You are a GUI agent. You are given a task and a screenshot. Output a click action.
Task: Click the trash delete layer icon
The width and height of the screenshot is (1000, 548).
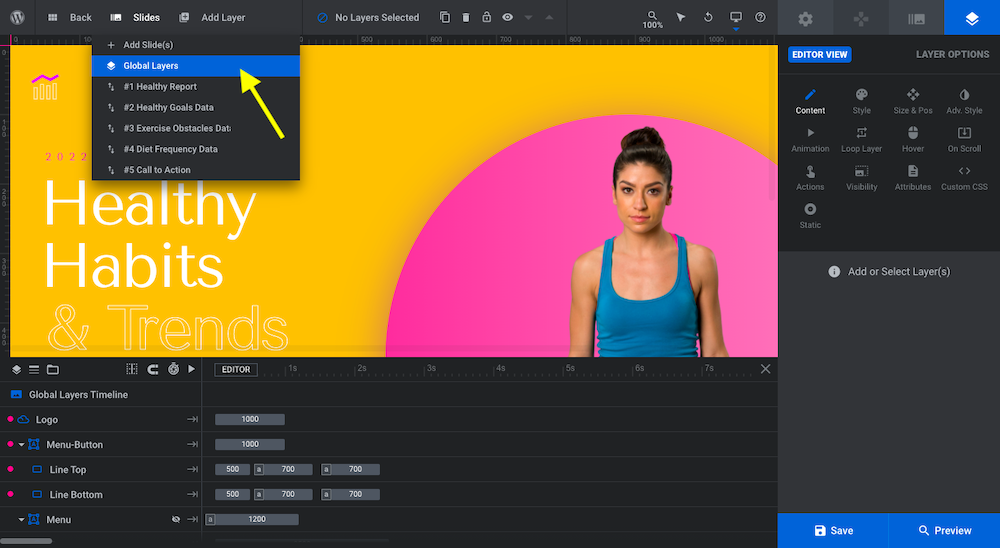tap(466, 17)
